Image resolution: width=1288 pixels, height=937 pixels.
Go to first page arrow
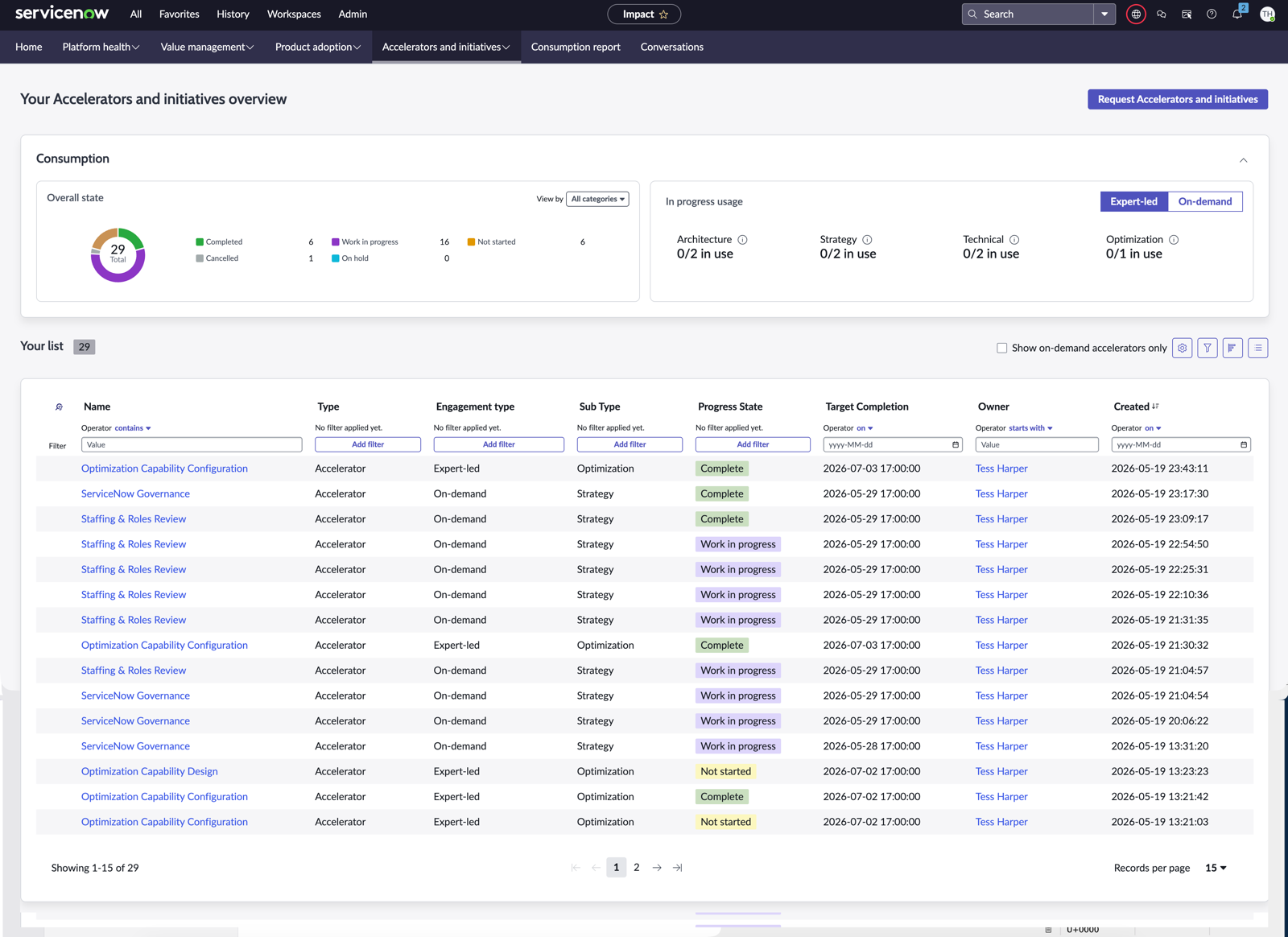click(576, 868)
